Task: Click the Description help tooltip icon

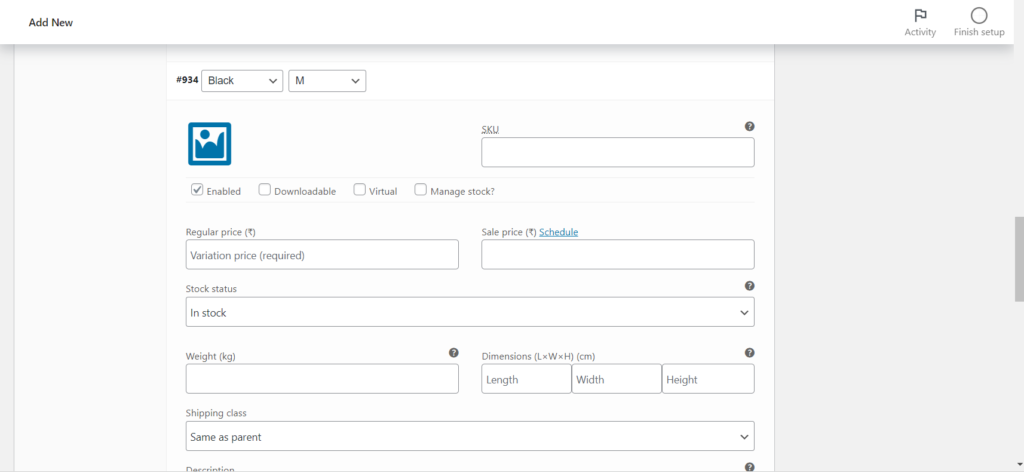Action: 749,467
